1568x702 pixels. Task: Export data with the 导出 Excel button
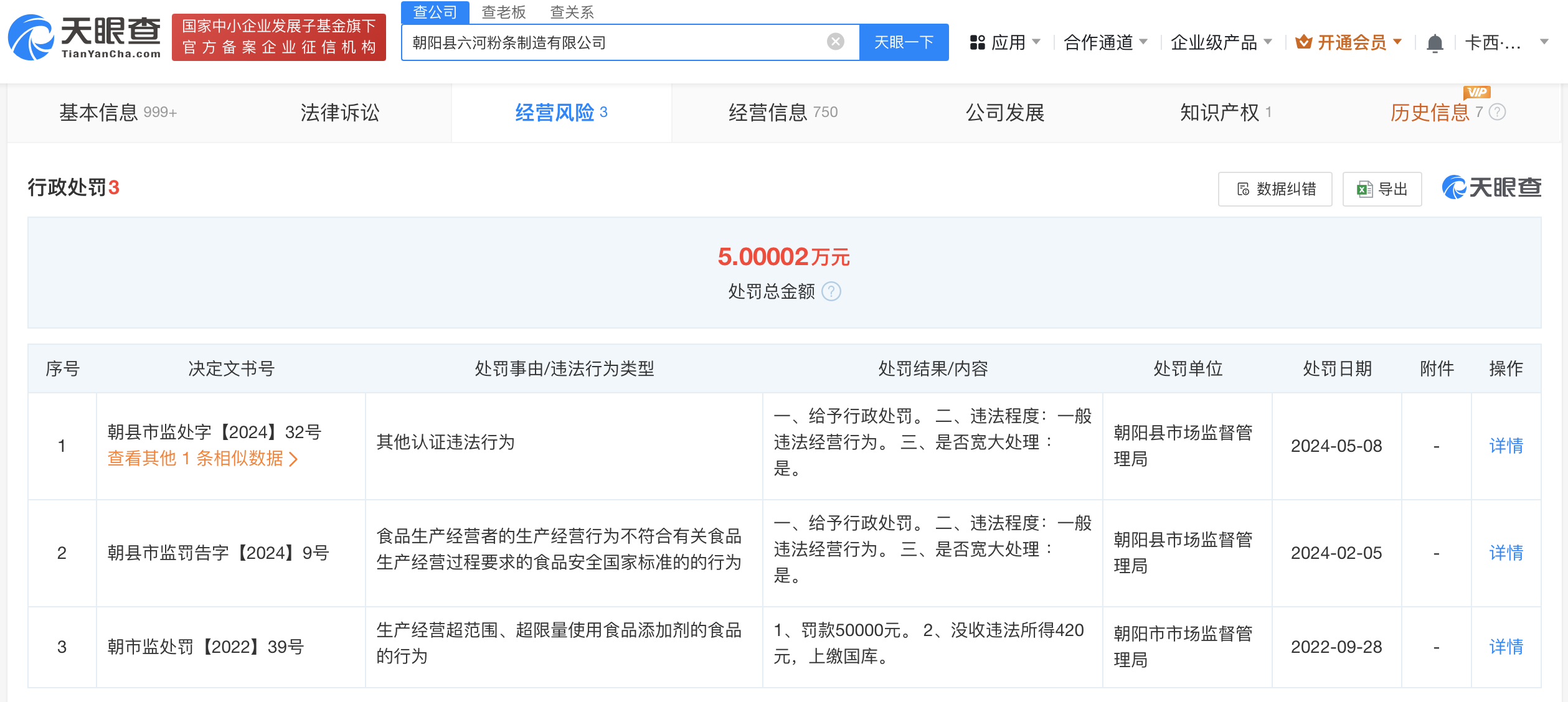(1382, 189)
